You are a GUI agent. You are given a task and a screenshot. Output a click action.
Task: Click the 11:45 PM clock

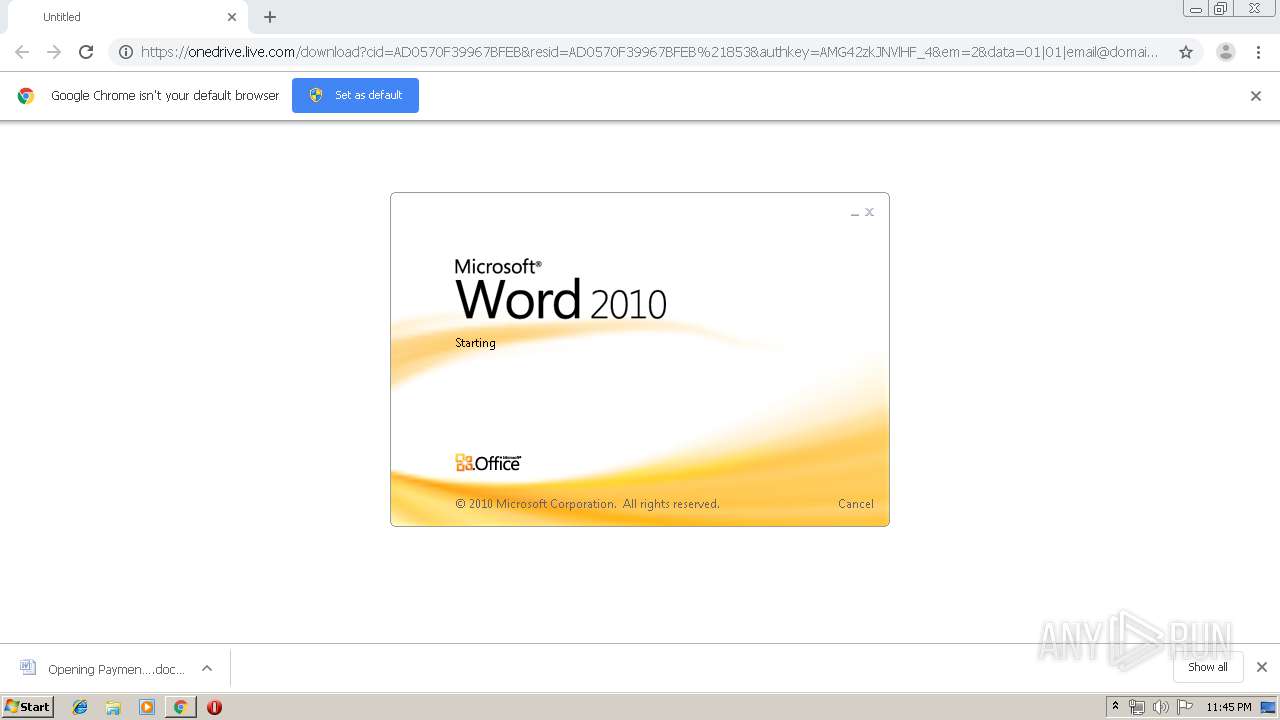[x=1229, y=707]
